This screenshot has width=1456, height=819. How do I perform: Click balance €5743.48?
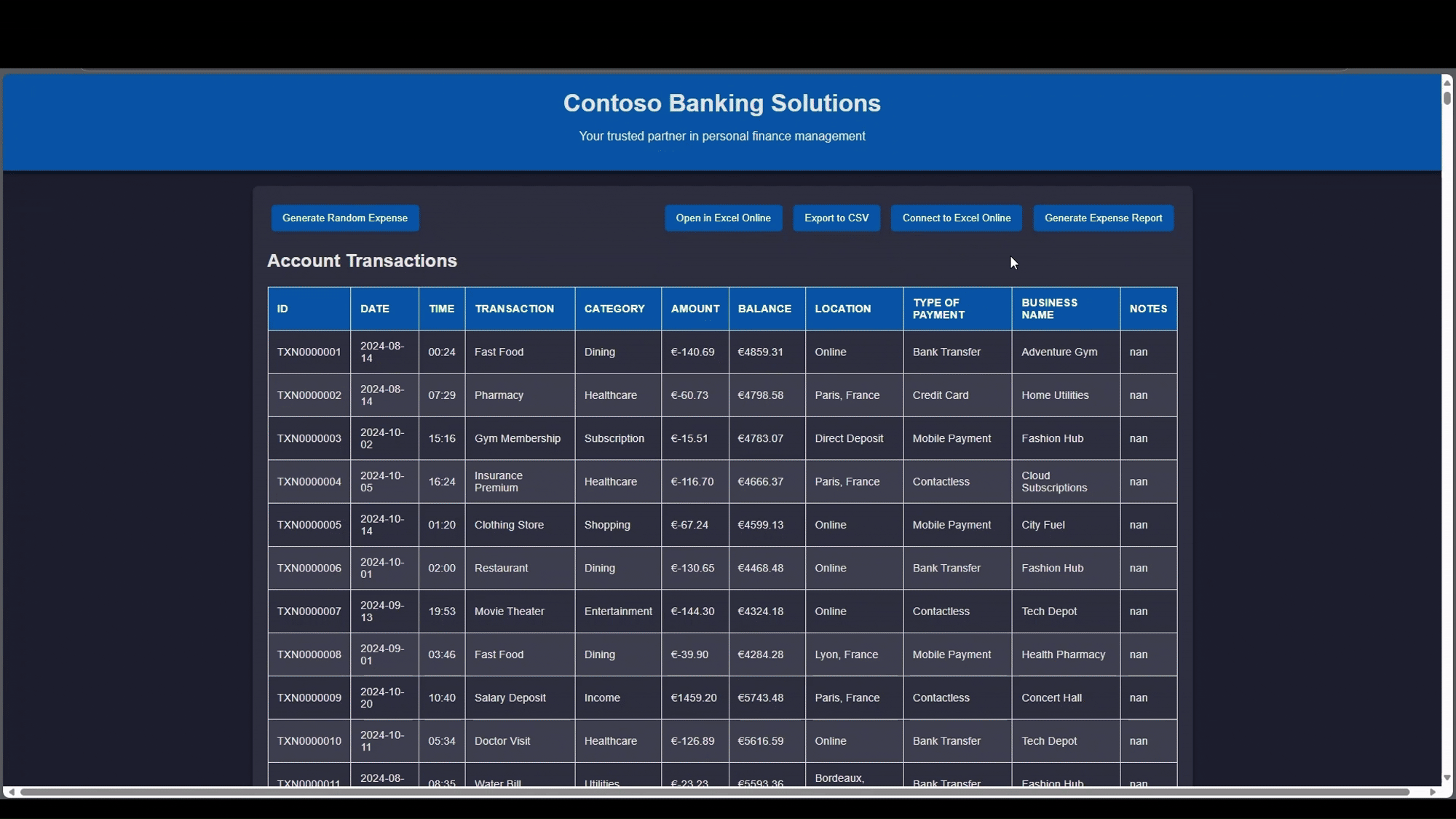tap(761, 697)
